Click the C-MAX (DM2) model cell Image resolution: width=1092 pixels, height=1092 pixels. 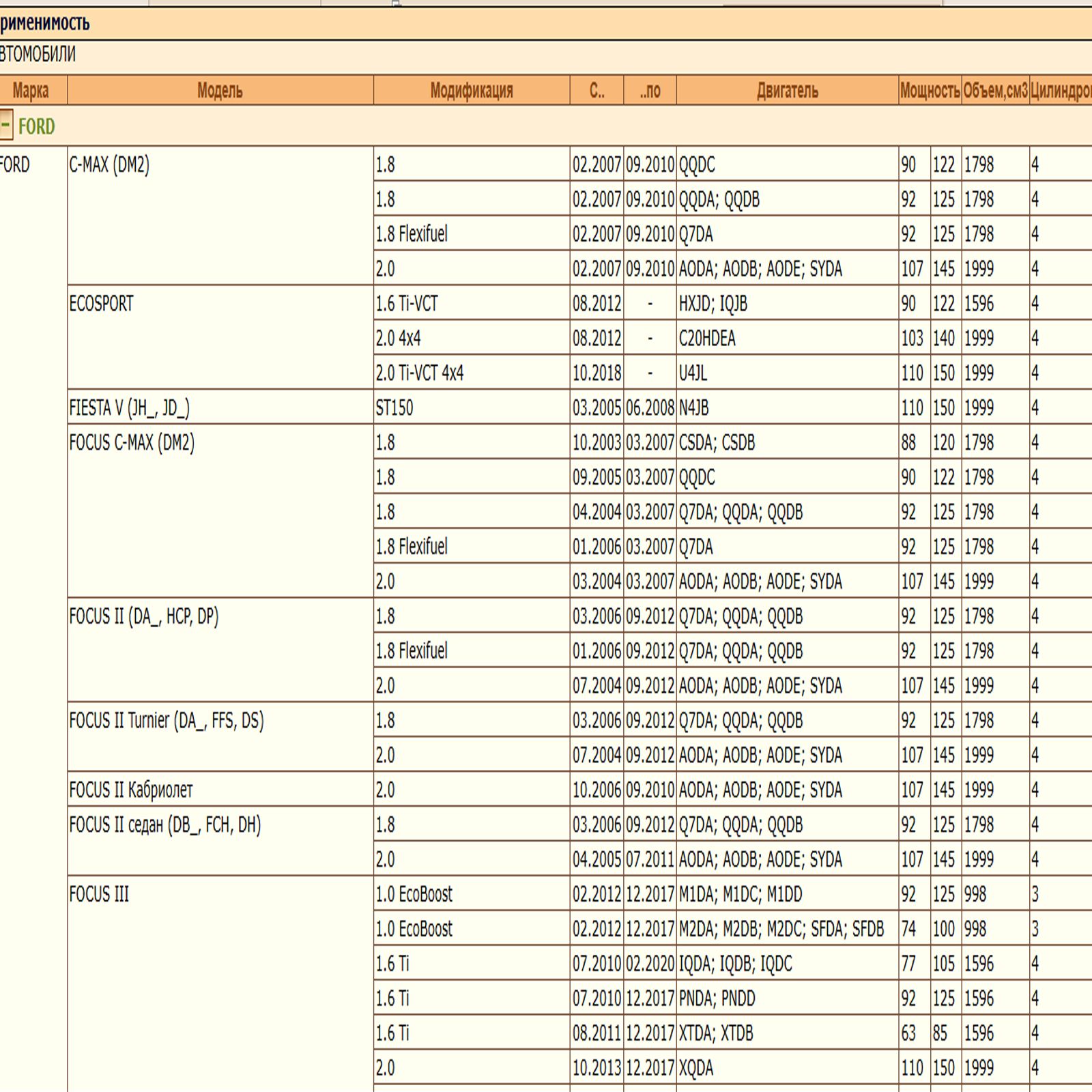pos(109,164)
